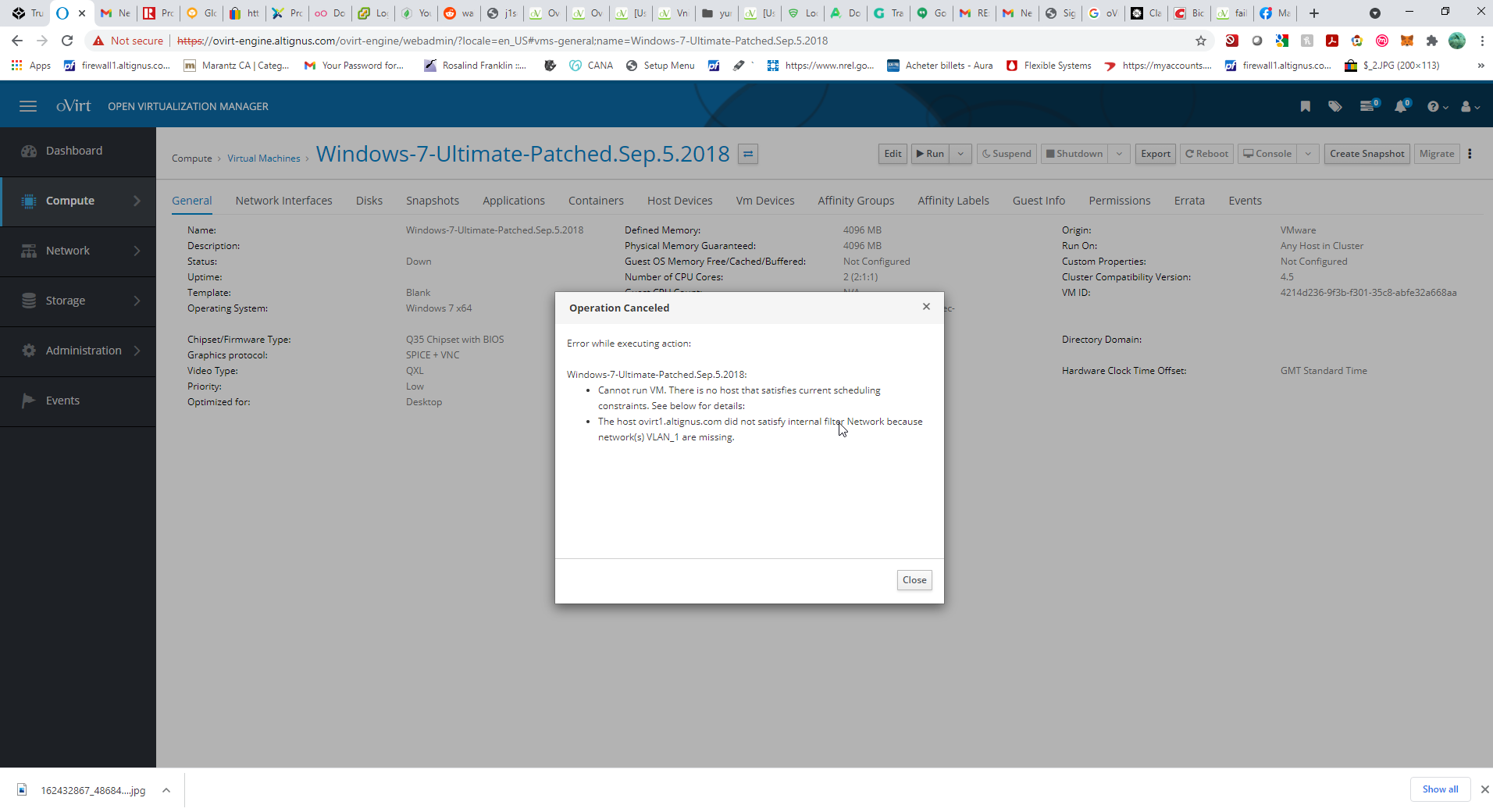Image resolution: width=1493 pixels, height=812 pixels.
Task: Switch to the Network Interfaces tab
Action: point(283,201)
